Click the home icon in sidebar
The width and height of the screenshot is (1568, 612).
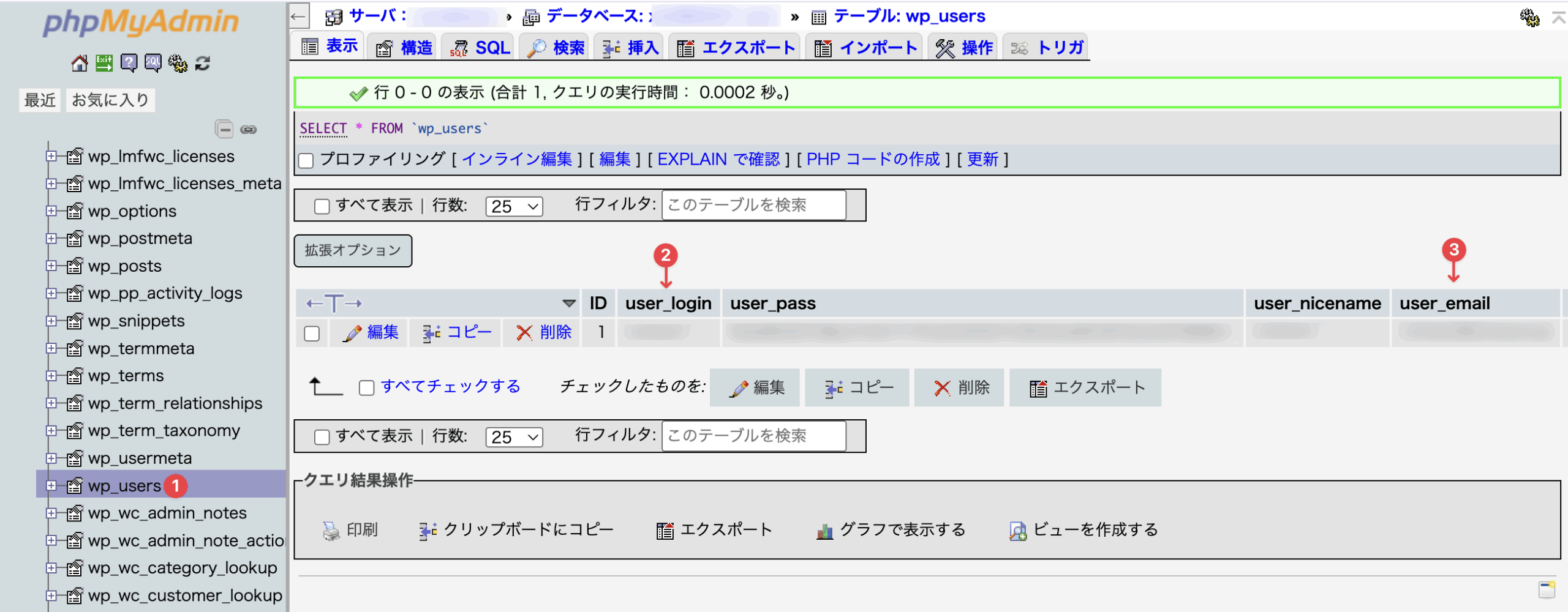(x=79, y=63)
